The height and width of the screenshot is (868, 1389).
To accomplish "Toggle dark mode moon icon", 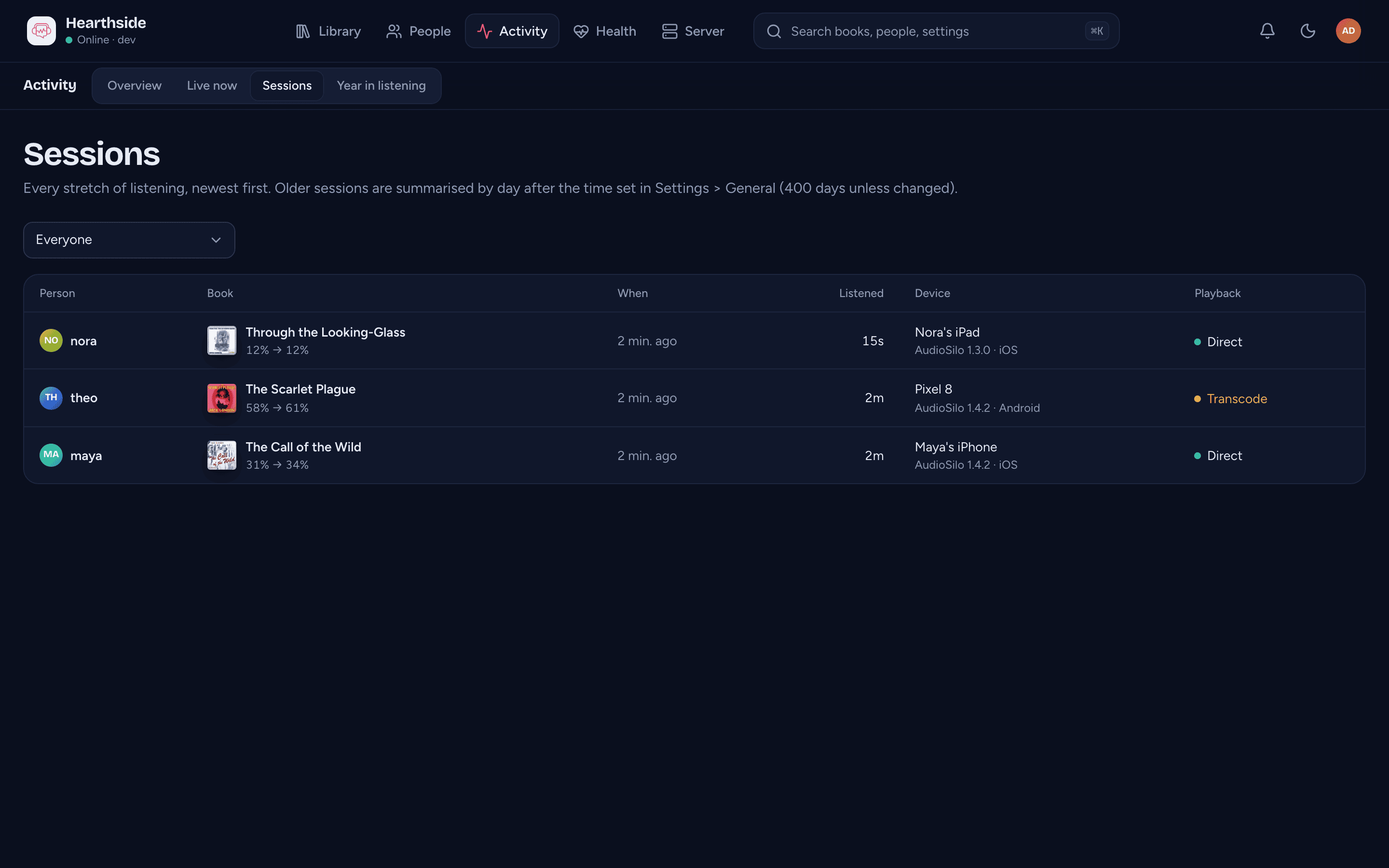I will tap(1307, 31).
